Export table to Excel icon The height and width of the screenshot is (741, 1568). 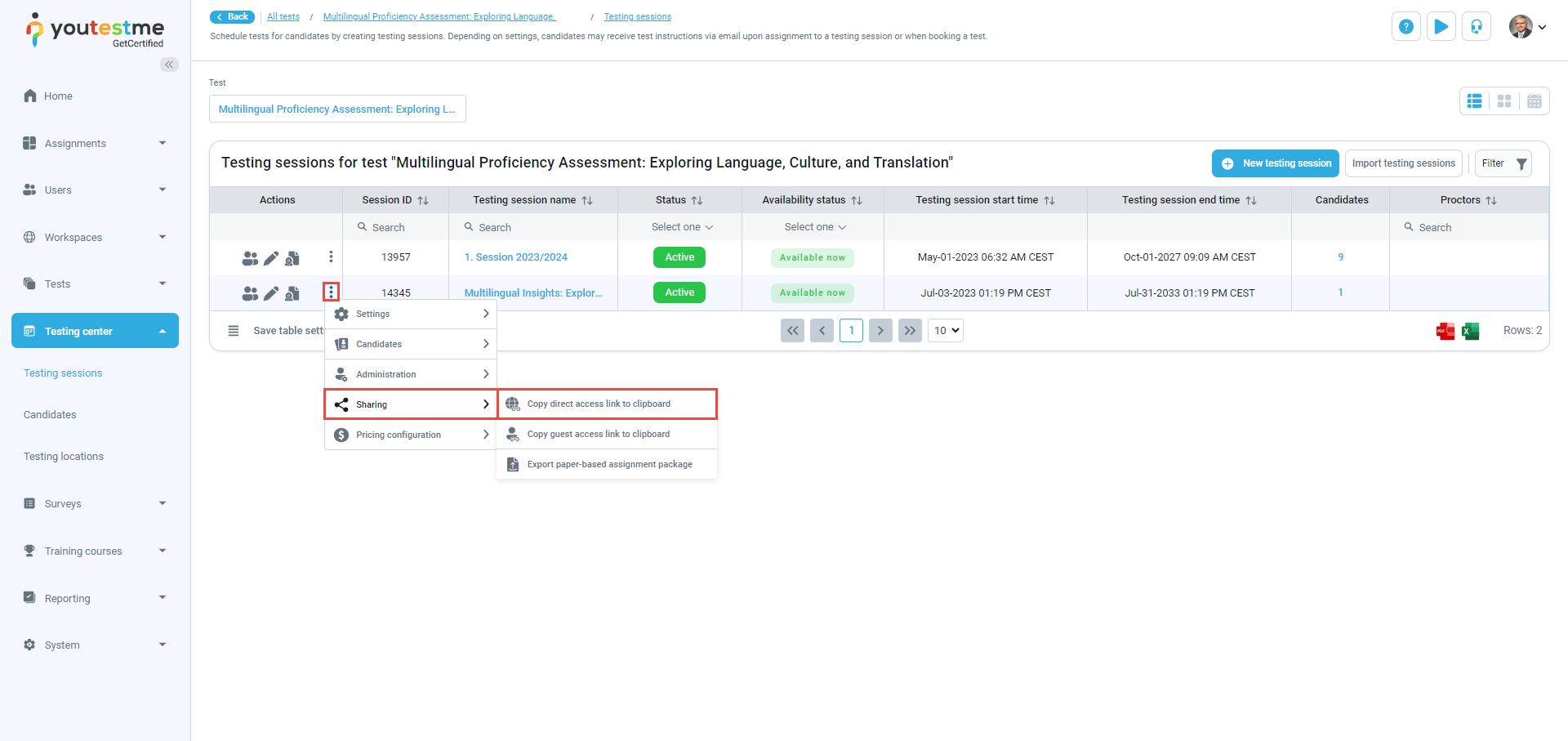[1470, 331]
